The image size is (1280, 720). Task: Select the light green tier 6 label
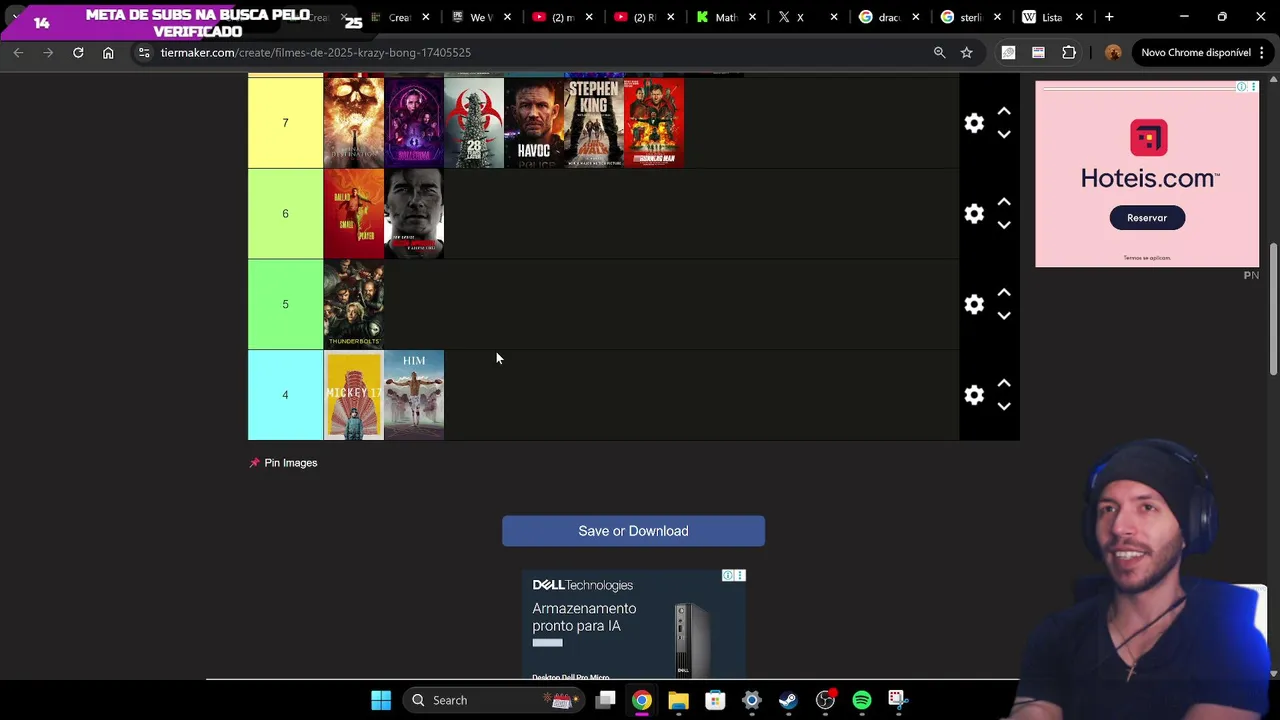point(285,213)
